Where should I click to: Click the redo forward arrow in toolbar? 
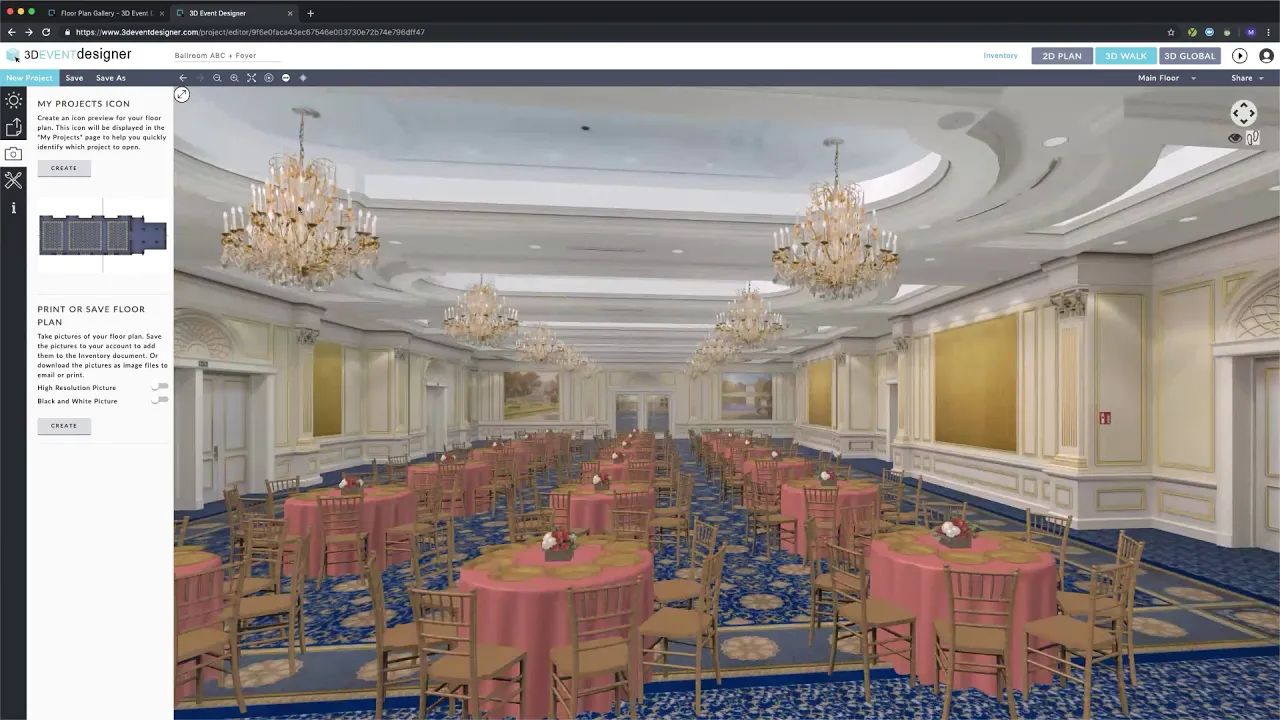tap(200, 78)
